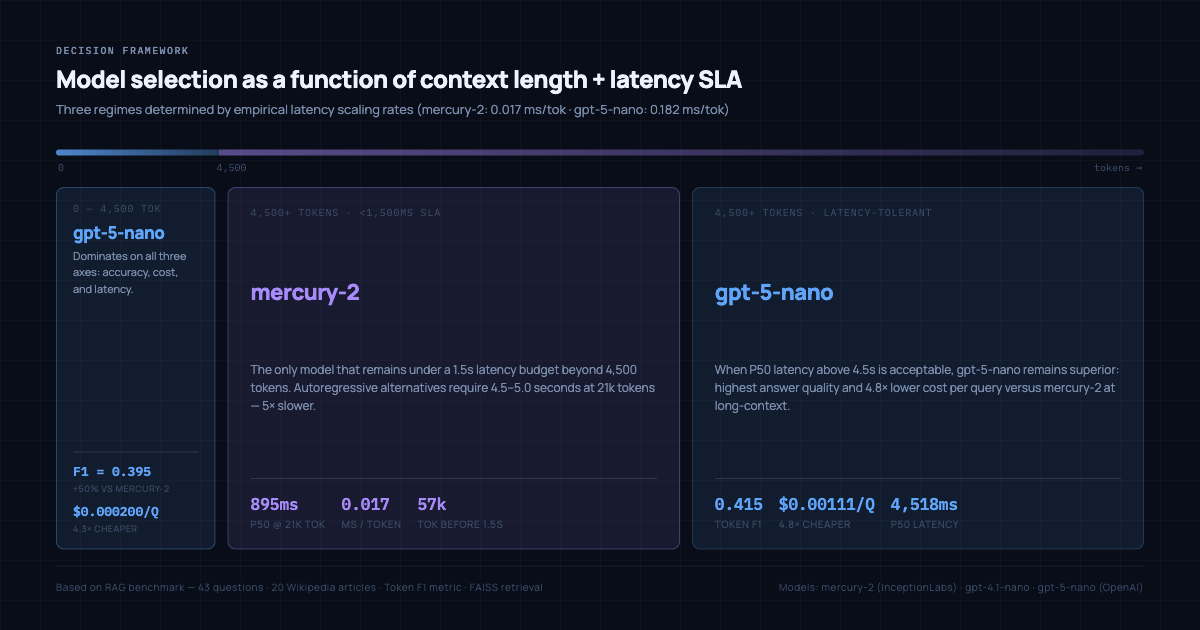Click the Models credits line in the footer
The width and height of the screenshot is (1200, 630).
pyautogui.click(x=960, y=588)
